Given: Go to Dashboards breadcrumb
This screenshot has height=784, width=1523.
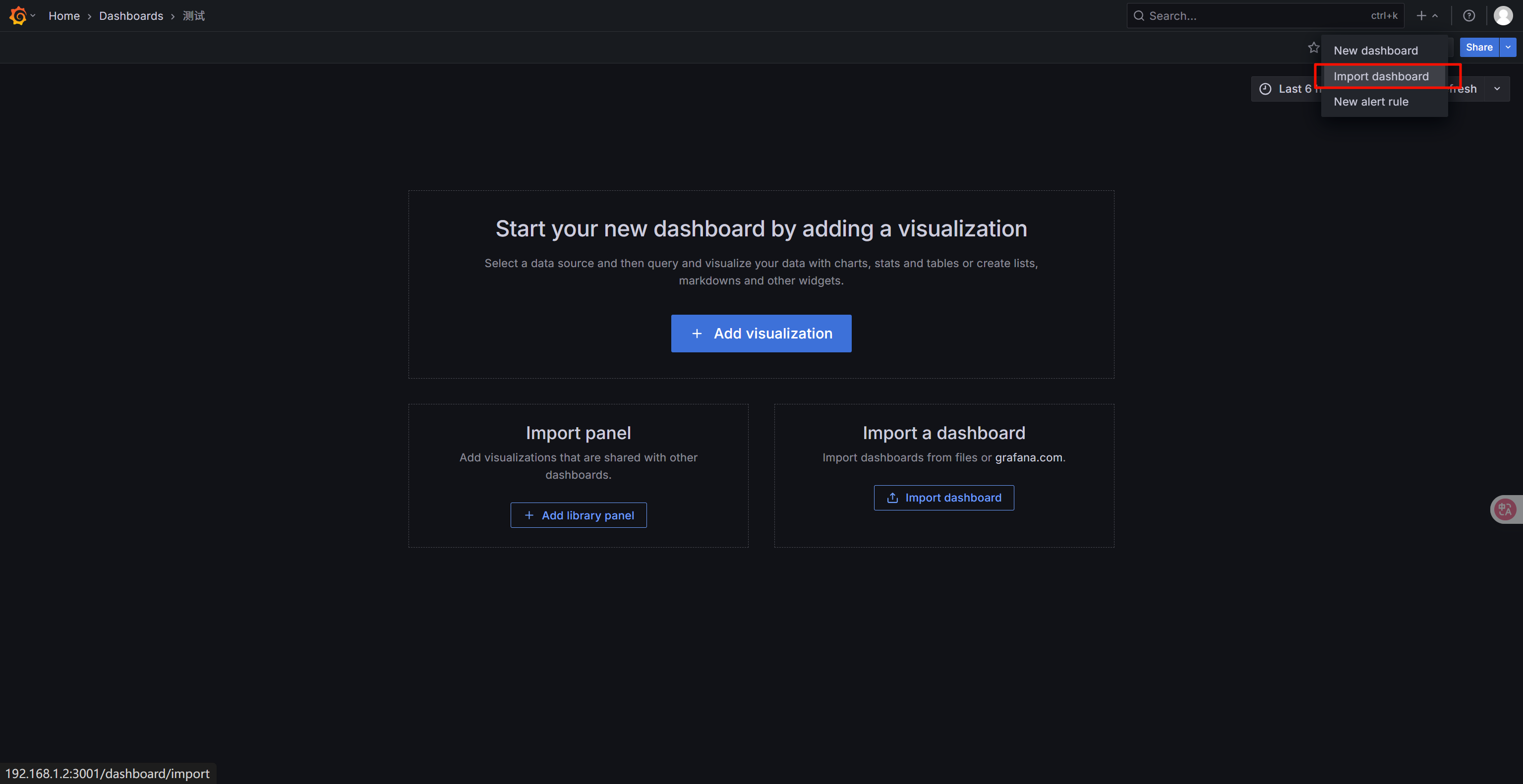Looking at the screenshot, I should [131, 16].
